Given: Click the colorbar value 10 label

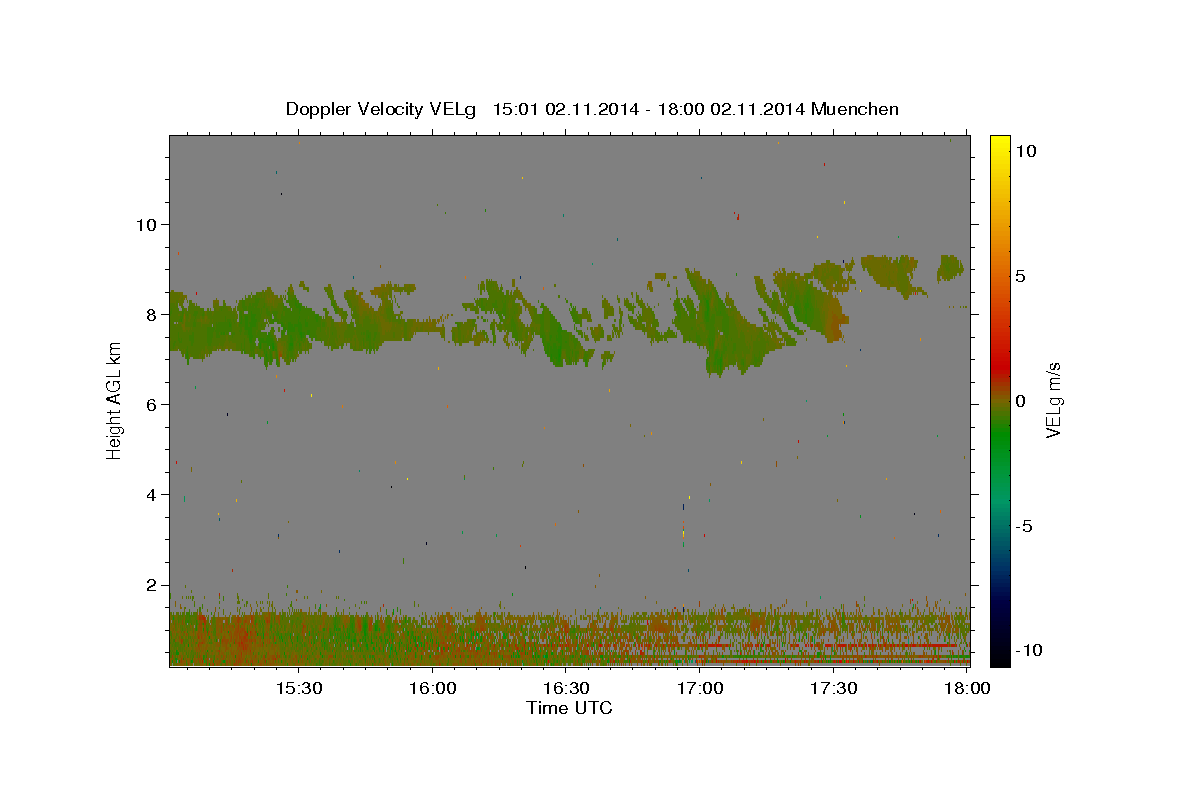Looking at the screenshot, I should click(x=1025, y=151).
